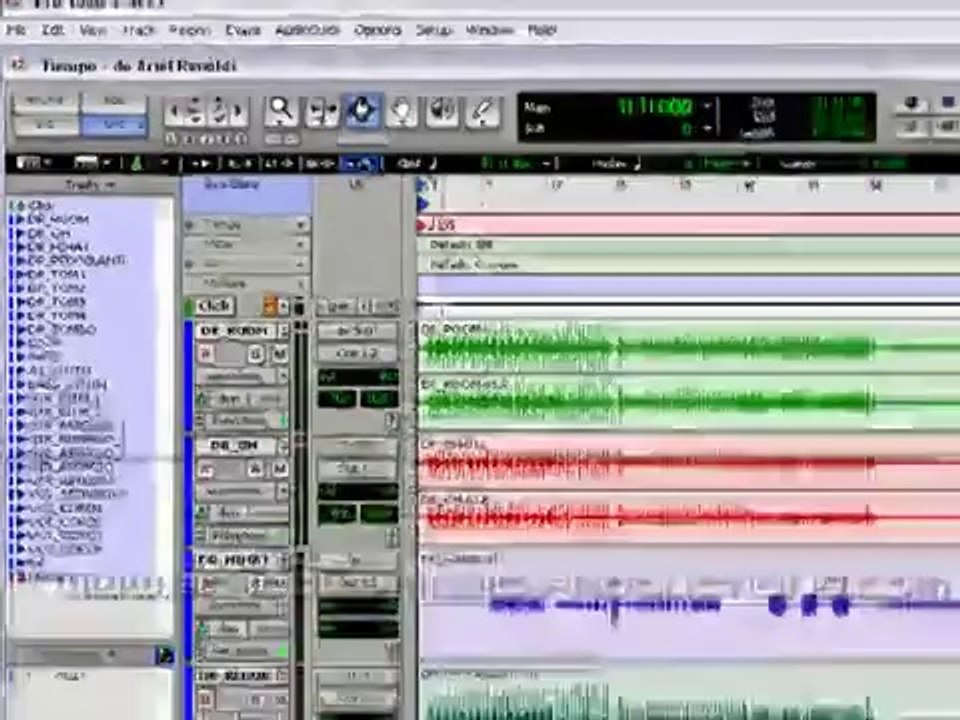Record-arm the DR_ROOM track

[206, 353]
